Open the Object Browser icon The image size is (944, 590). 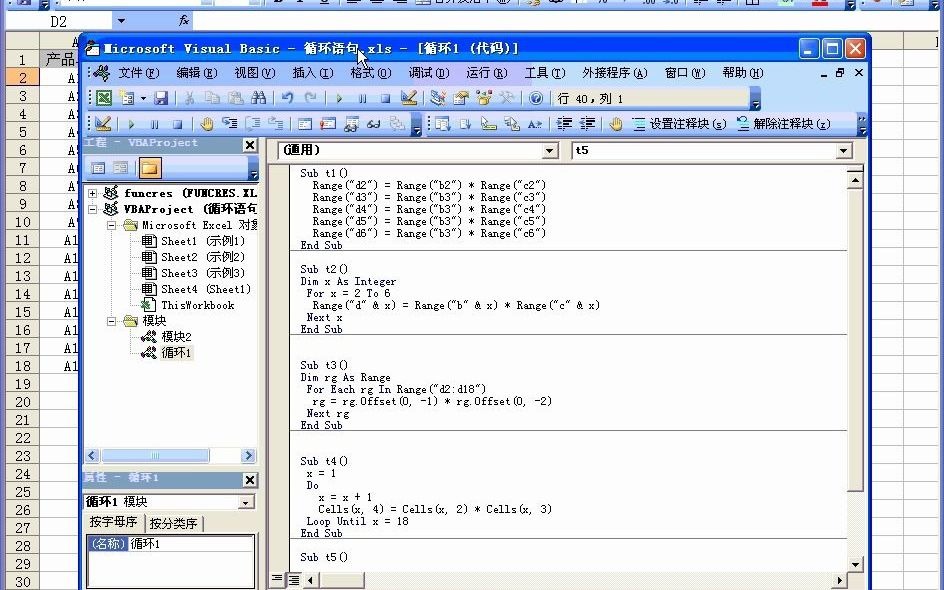coord(484,98)
